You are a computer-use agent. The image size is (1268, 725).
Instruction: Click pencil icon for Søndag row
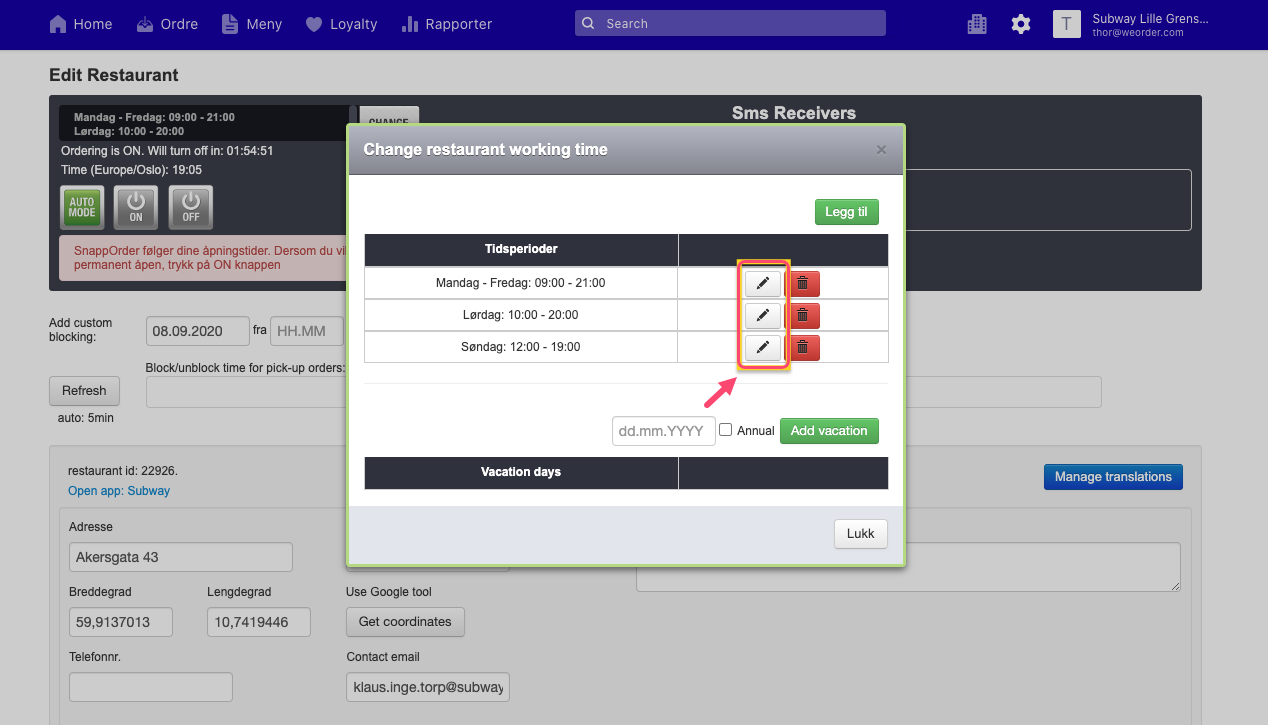(762, 347)
